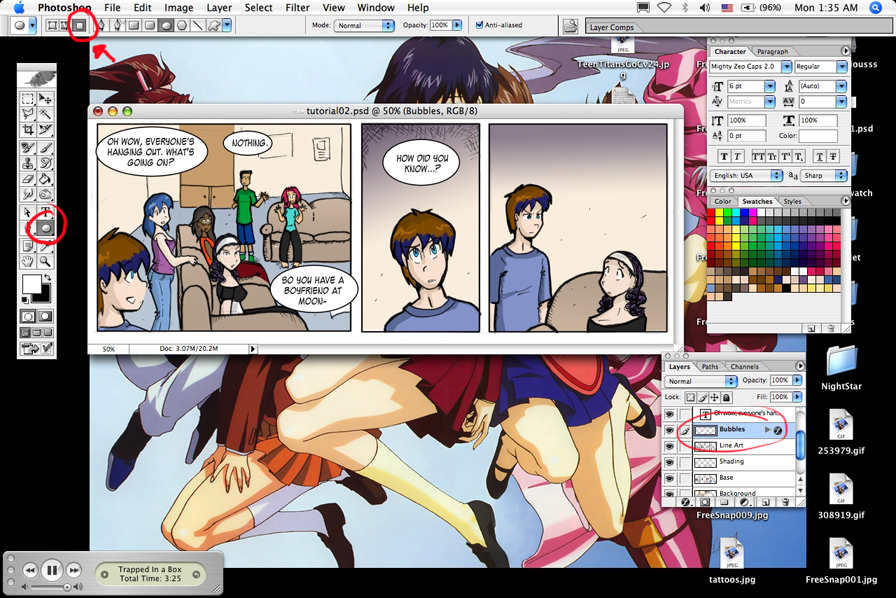Switch to the Paths tab
The height and width of the screenshot is (598, 896).
(x=710, y=366)
